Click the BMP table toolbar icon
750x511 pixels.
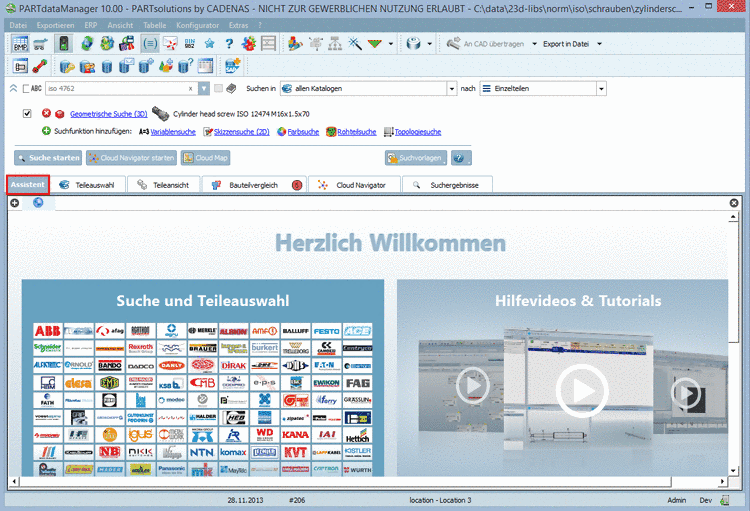(x=20, y=44)
